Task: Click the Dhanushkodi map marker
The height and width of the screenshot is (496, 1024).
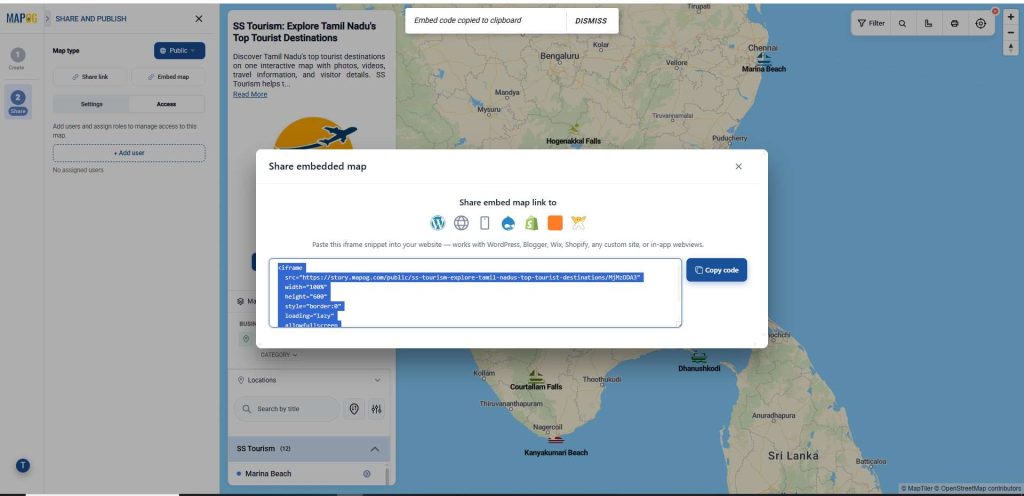Action: point(699,358)
